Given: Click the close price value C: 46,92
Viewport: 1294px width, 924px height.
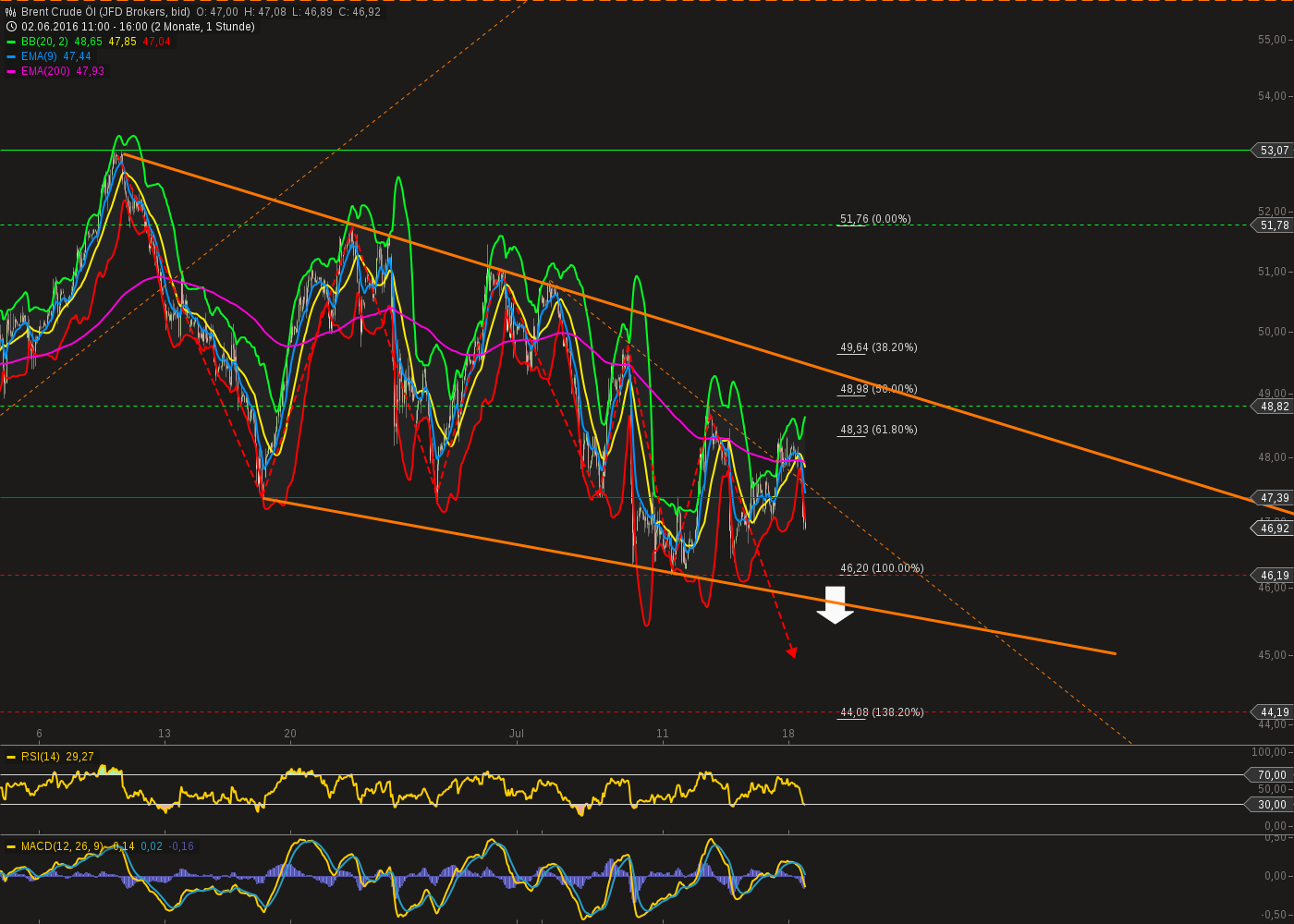Looking at the screenshot, I should tap(360, 12).
